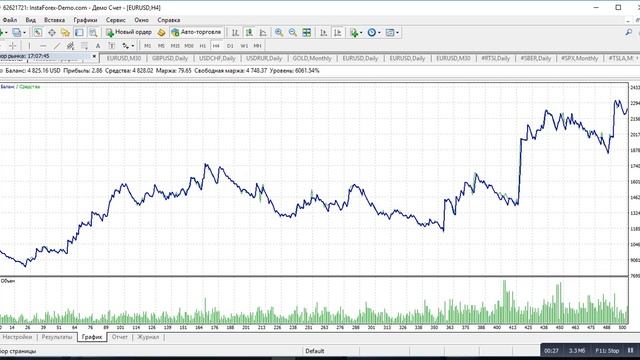
Task: Toggle the M30 timeframe button
Action: click(189, 46)
